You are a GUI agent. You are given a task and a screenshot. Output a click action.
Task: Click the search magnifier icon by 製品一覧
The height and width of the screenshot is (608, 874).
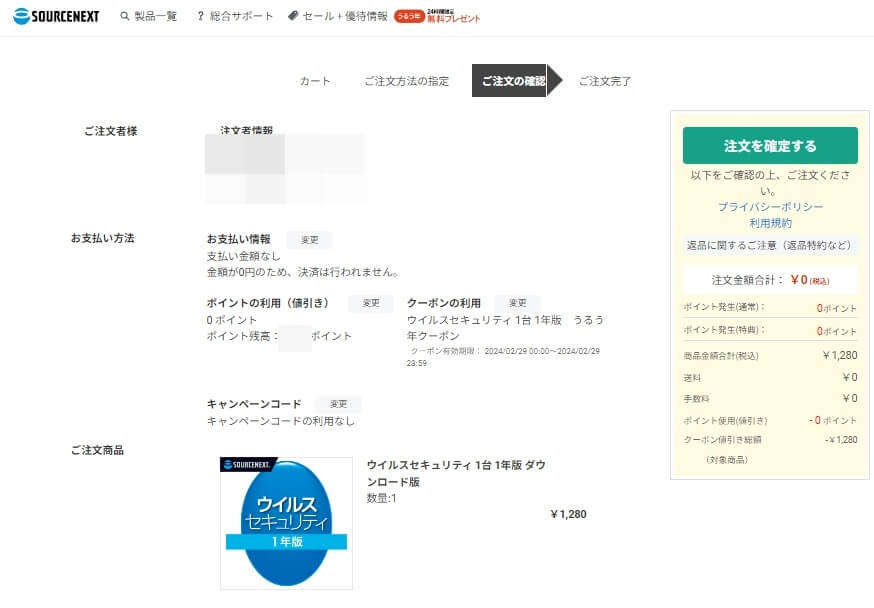pyautogui.click(x=125, y=16)
